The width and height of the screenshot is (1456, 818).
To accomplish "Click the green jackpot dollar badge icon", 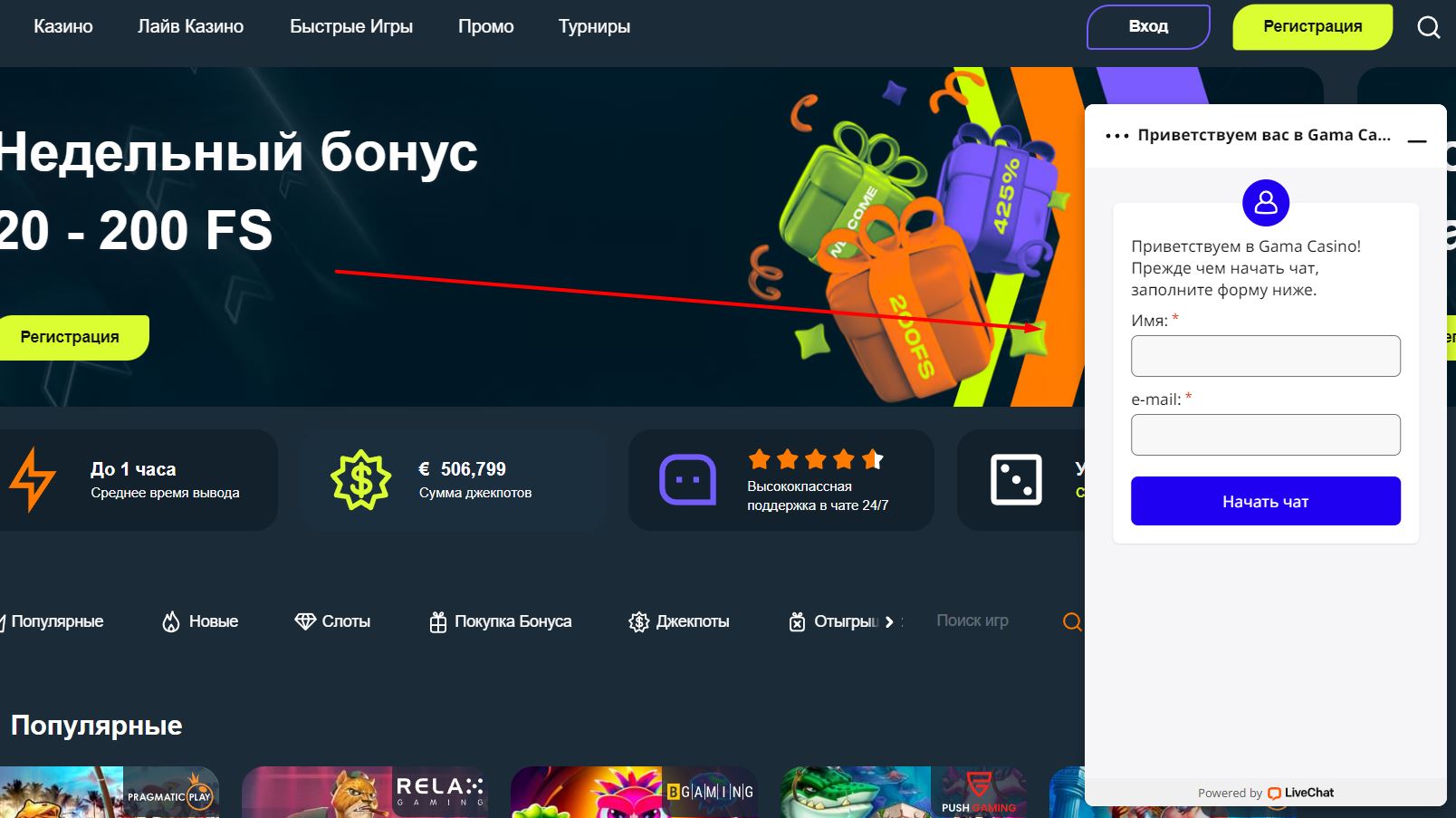I will point(360,479).
